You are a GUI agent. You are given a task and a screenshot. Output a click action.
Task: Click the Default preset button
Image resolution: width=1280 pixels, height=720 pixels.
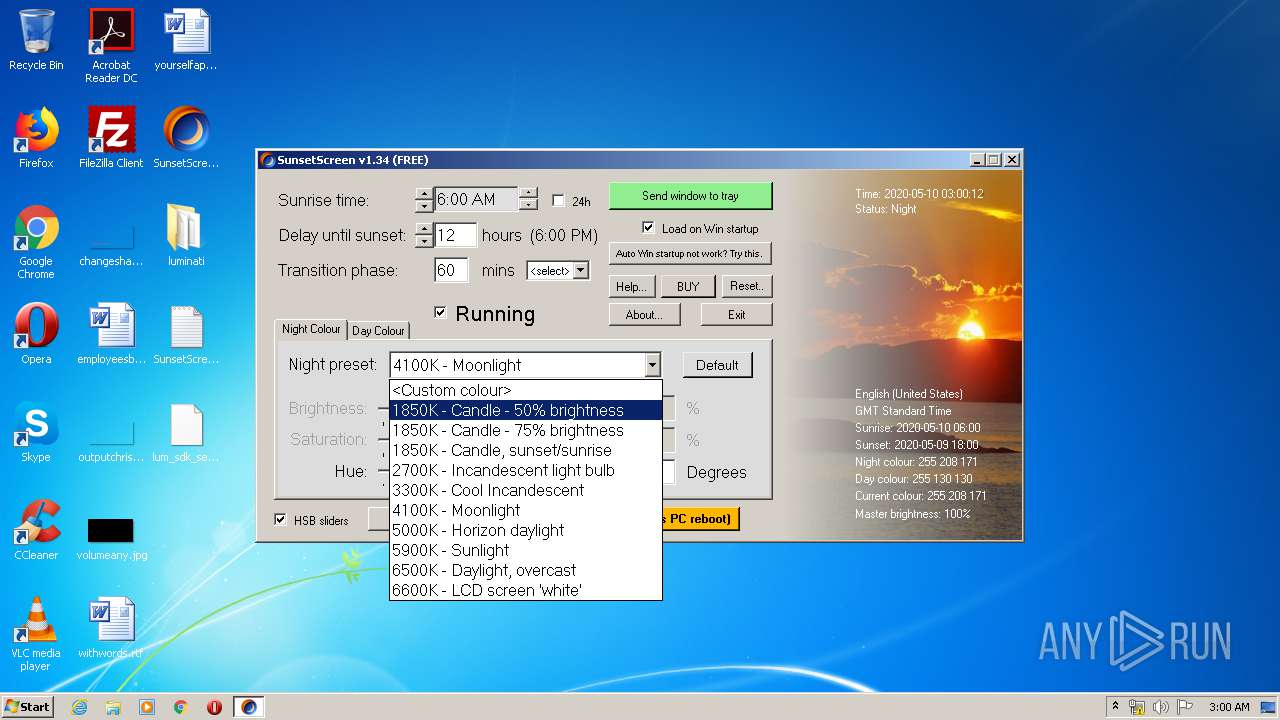click(x=717, y=365)
